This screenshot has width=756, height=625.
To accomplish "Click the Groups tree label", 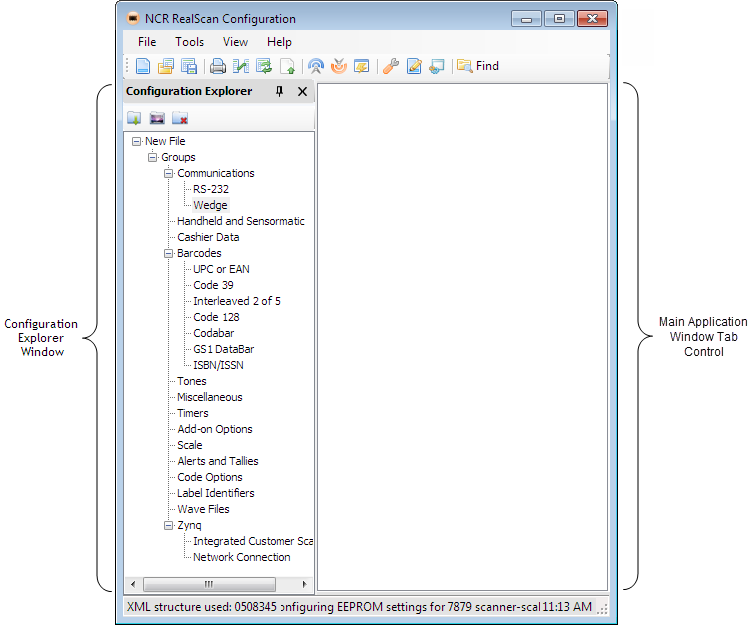I will [x=178, y=157].
